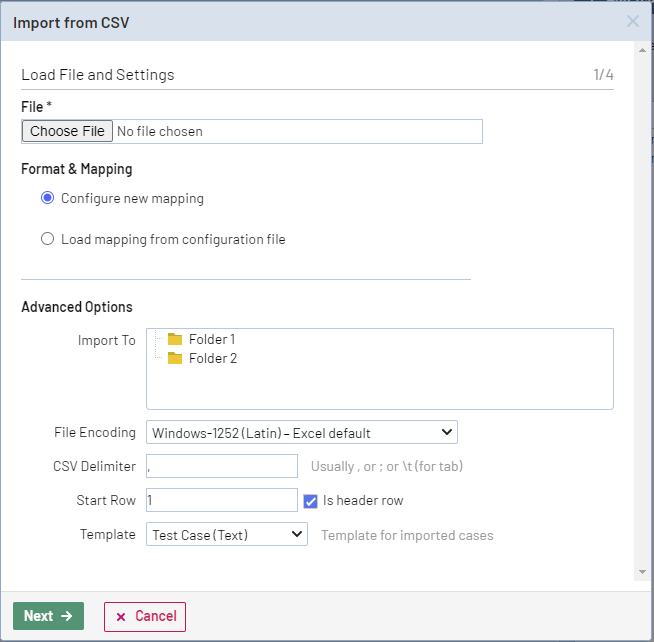Image resolution: width=654 pixels, height=642 pixels.
Task: Click the Choose File button
Action: coord(67,131)
